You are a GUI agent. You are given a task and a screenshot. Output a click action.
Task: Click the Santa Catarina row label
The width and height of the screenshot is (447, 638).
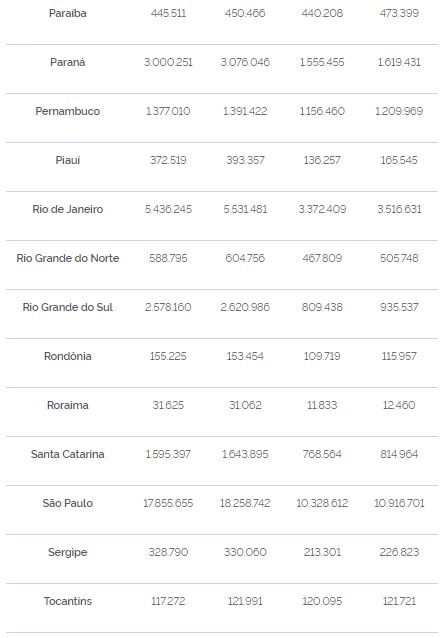(68, 454)
